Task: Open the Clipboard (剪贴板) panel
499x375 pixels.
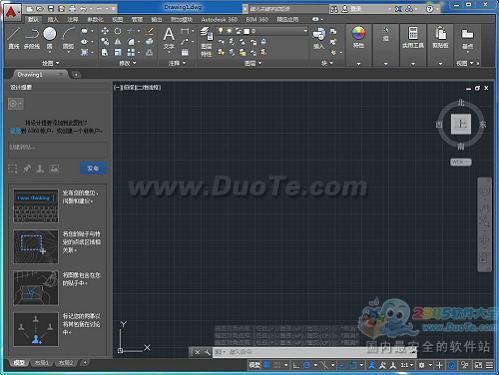Action: point(440,37)
